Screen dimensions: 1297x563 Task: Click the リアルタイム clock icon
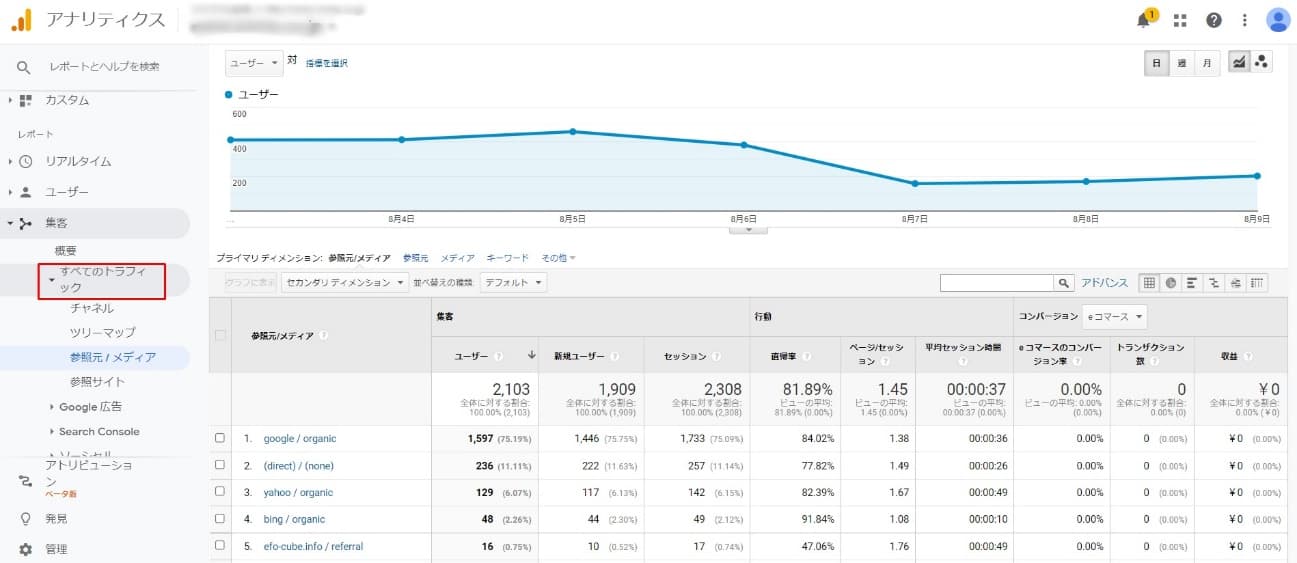26,161
